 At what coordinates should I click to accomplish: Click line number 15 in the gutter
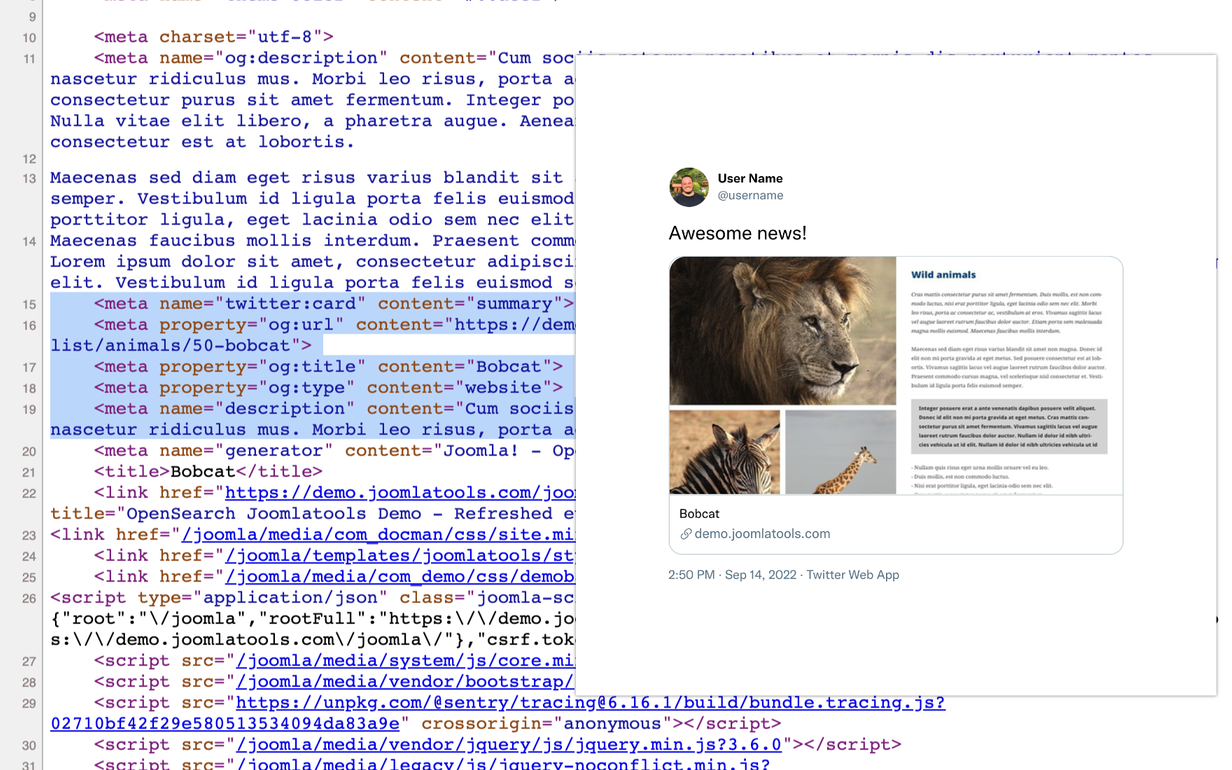[28, 305]
